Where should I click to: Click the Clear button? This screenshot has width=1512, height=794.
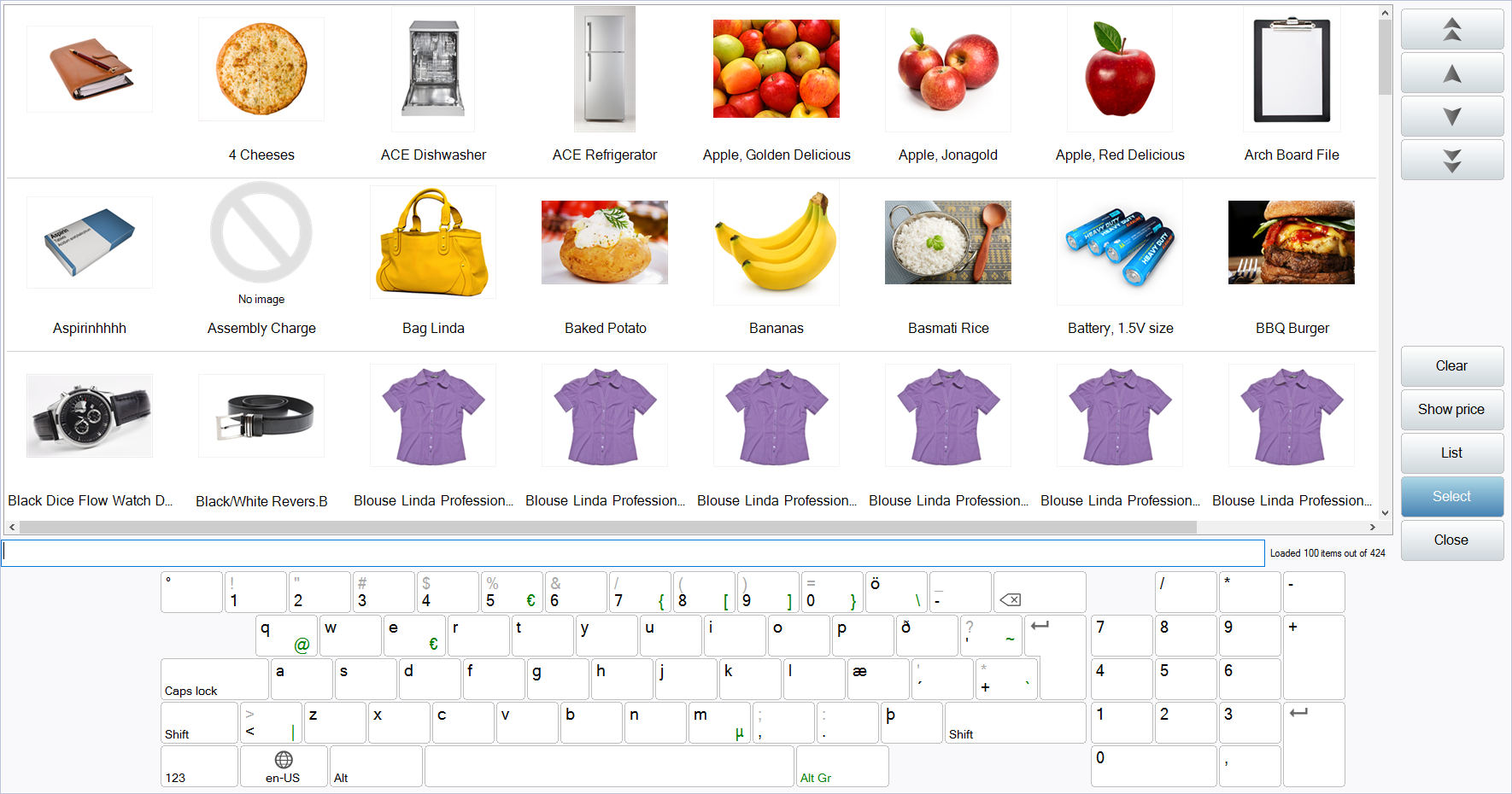pos(1451,366)
